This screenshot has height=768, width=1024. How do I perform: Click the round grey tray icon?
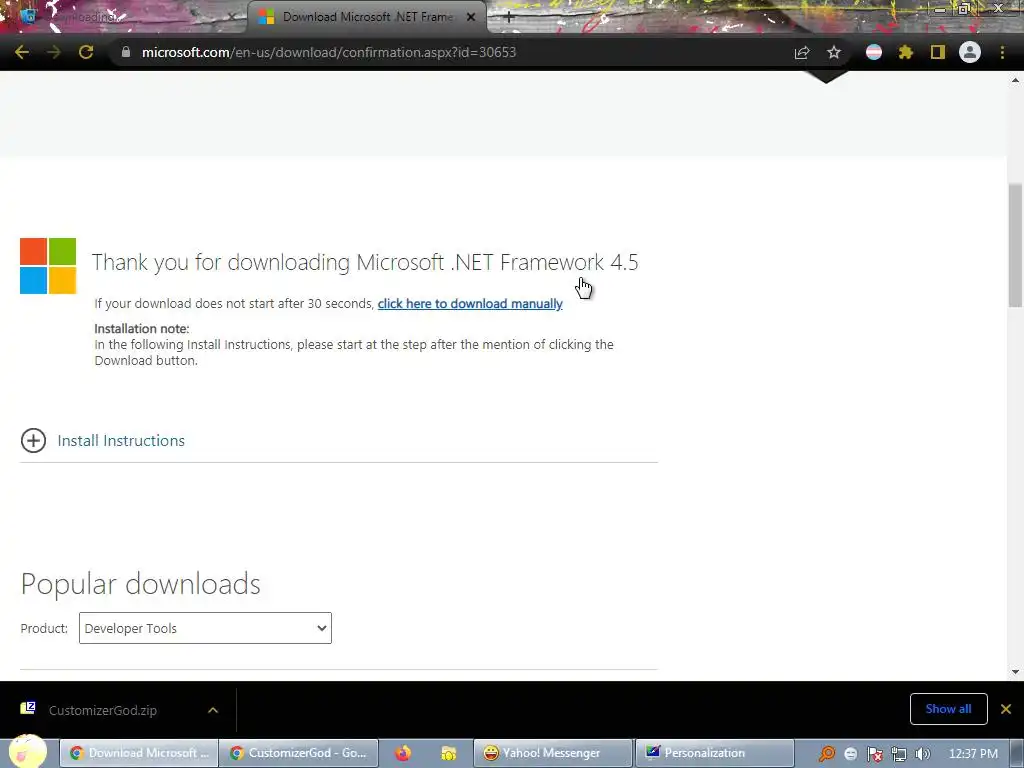pyautogui.click(x=850, y=754)
